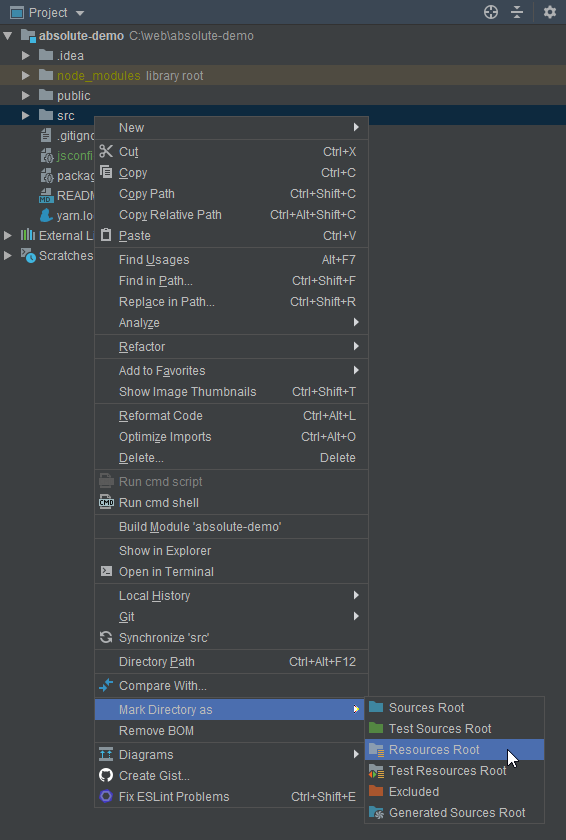
Task: Click the Synchronize 'src' refresh icon
Action: pyautogui.click(x=106, y=637)
